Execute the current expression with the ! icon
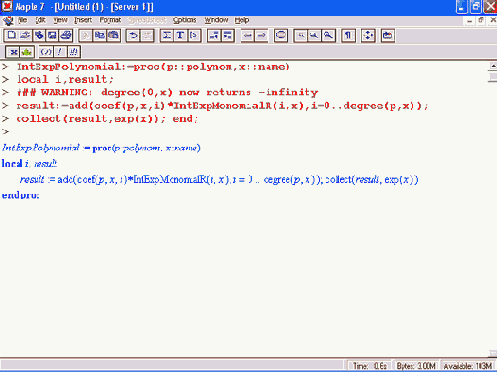The height and width of the screenshot is (372, 497). pos(60,52)
